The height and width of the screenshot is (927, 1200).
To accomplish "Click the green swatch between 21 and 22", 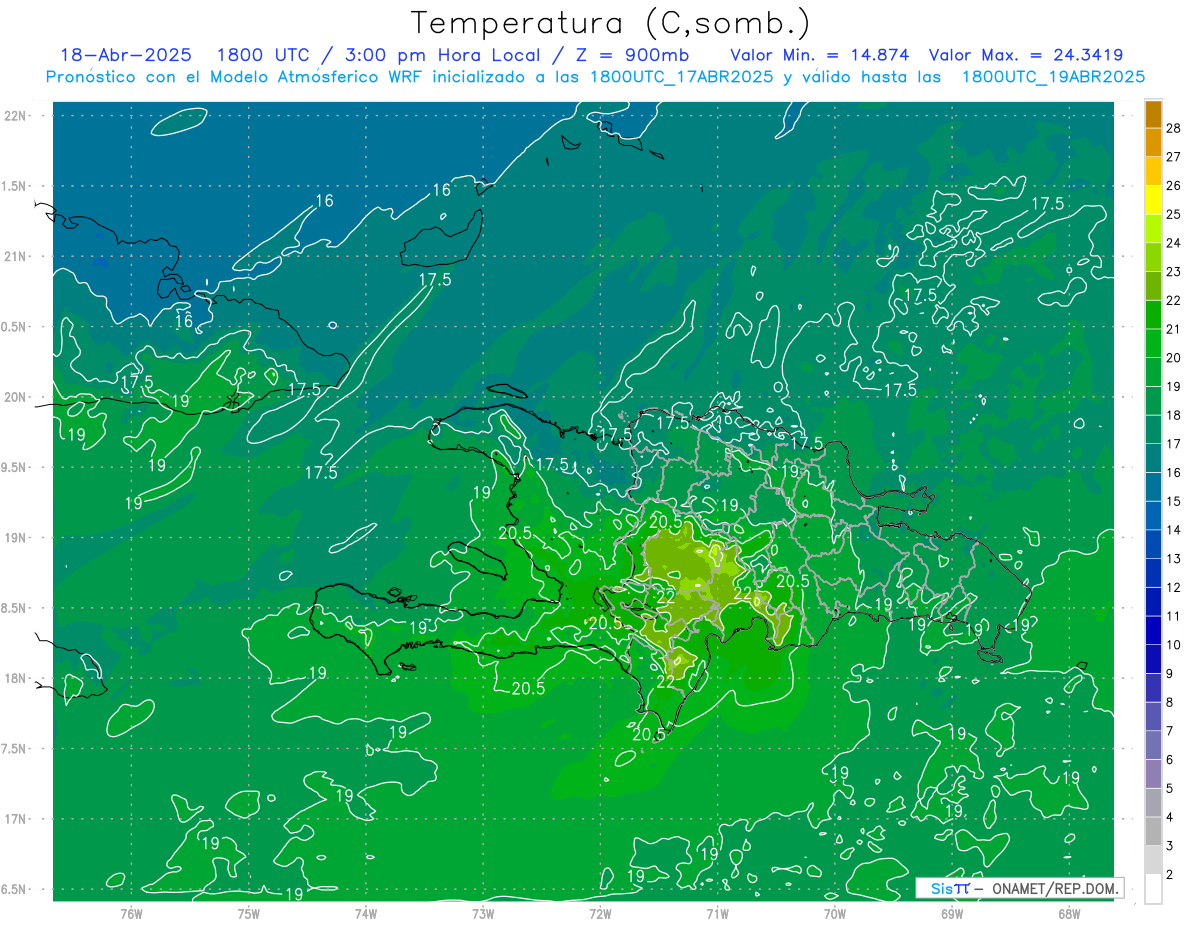I will click(x=1153, y=314).
